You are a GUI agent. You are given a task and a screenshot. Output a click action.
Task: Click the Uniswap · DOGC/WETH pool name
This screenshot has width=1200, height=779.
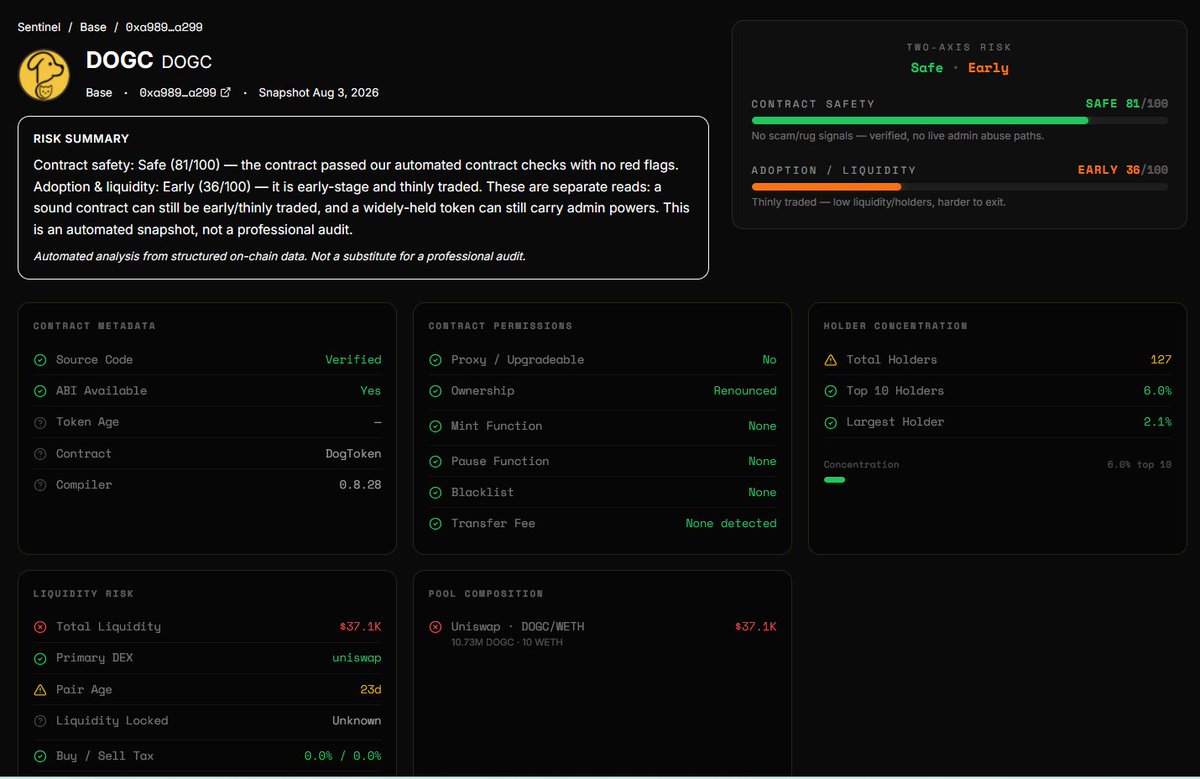[x=518, y=627]
